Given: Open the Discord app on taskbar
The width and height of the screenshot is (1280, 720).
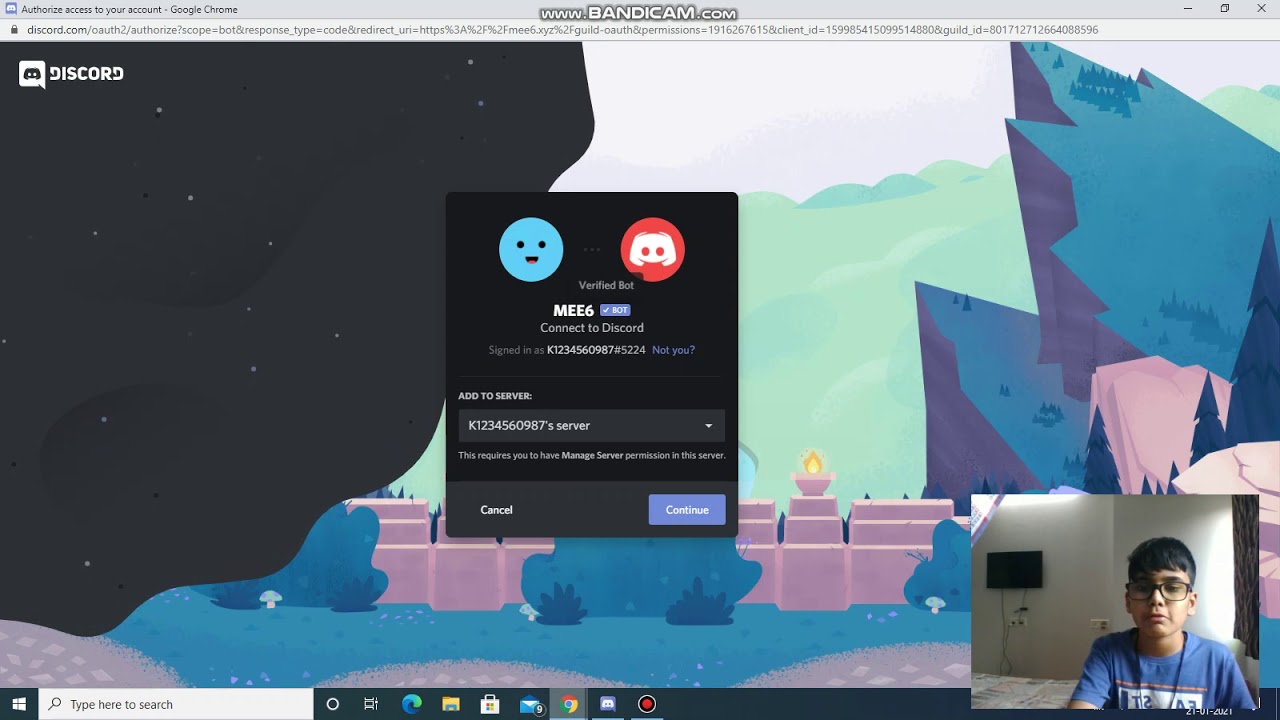Looking at the screenshot, I should pyautogui.click(x=607, y=704).
